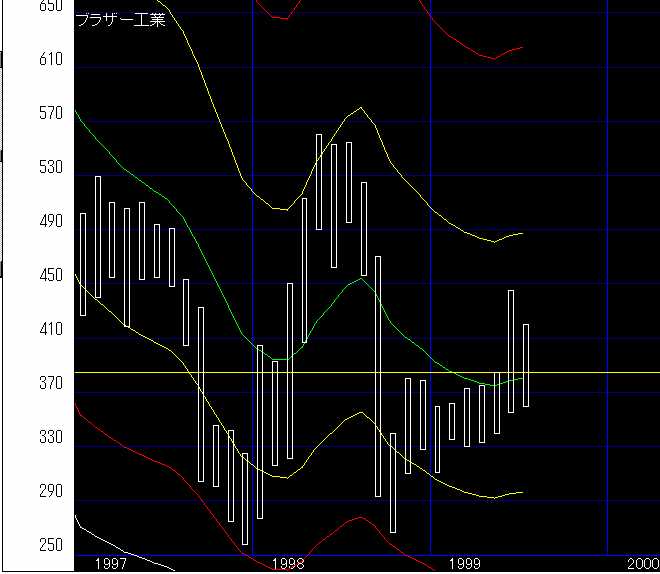Click the 650 price label on the axis
660x574 pixels.
[x=50, y=6]
